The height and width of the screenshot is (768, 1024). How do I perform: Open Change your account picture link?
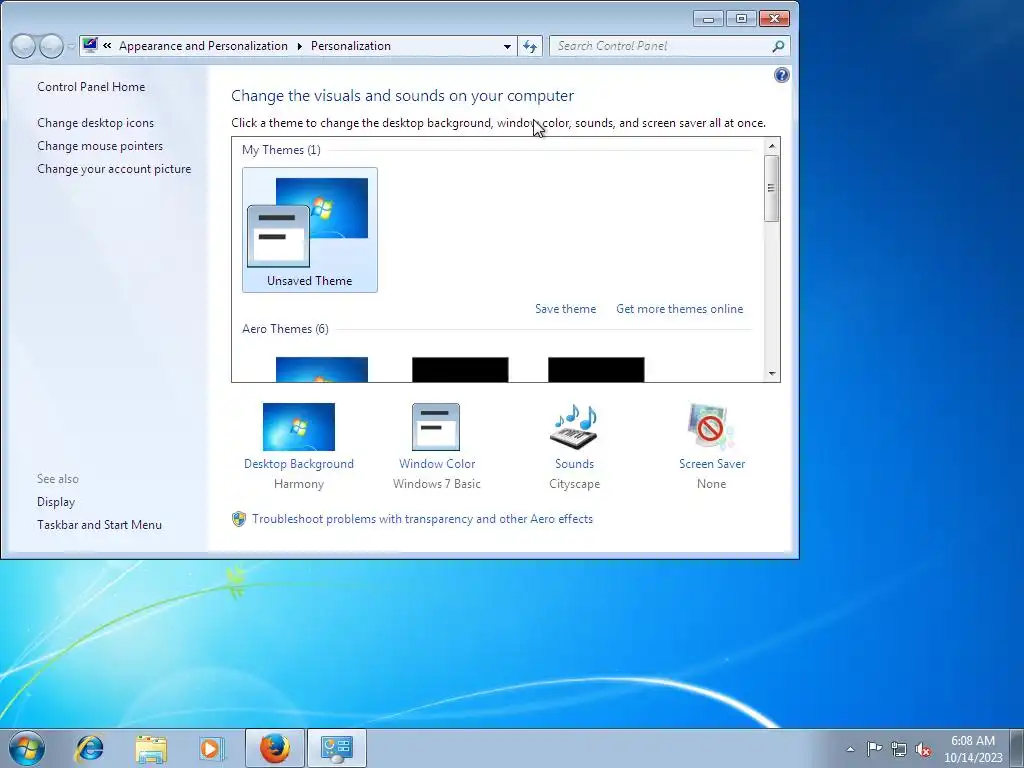point(114,168)
